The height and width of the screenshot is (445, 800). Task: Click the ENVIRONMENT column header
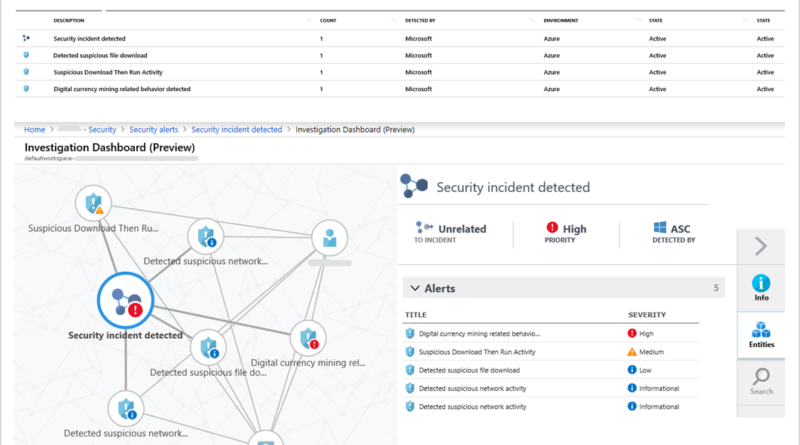point(561,20)
